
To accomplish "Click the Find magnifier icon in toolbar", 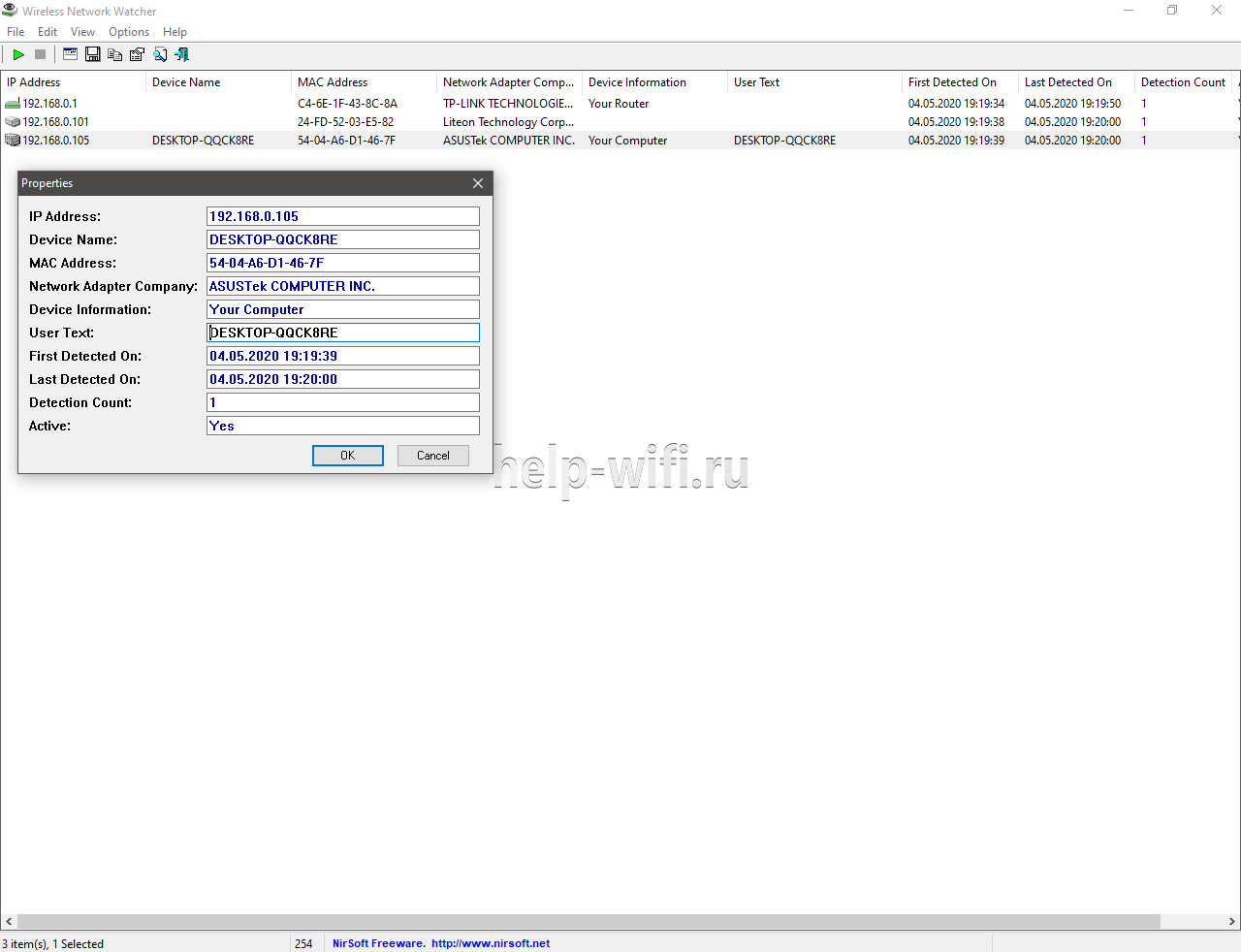I will [160, 54].
